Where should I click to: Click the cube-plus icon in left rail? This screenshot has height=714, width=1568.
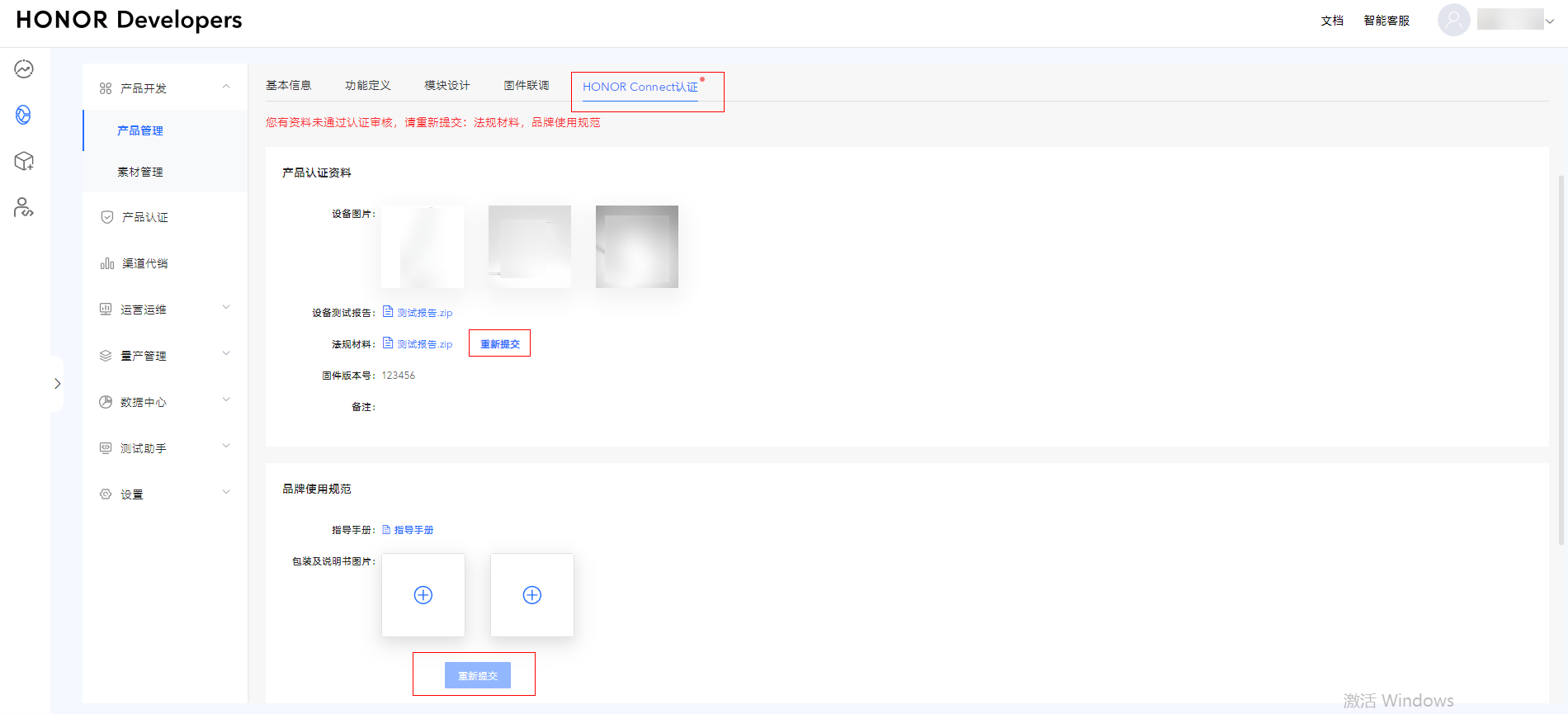(x=24, y=161)
